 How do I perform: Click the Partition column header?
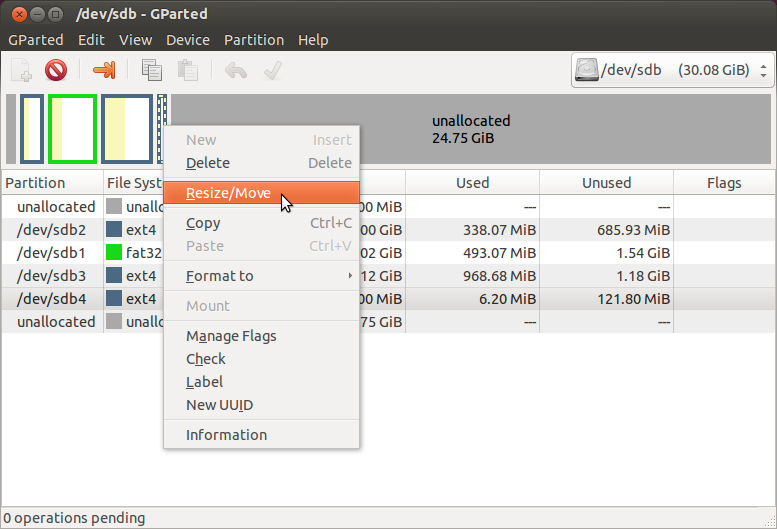[x=53, y=183]
